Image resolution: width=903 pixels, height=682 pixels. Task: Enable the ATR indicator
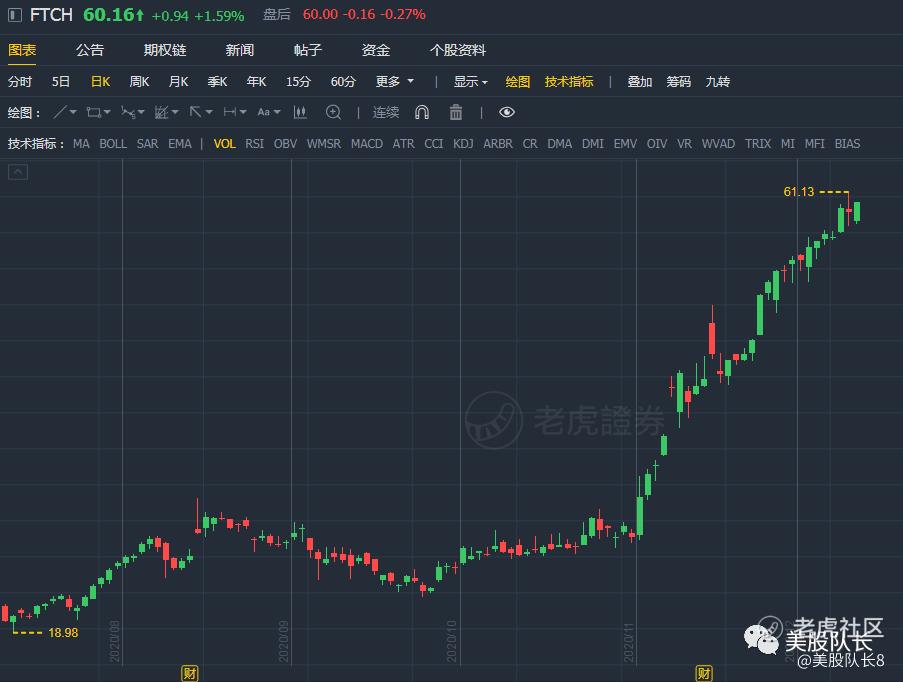click(x=403, y=143)
